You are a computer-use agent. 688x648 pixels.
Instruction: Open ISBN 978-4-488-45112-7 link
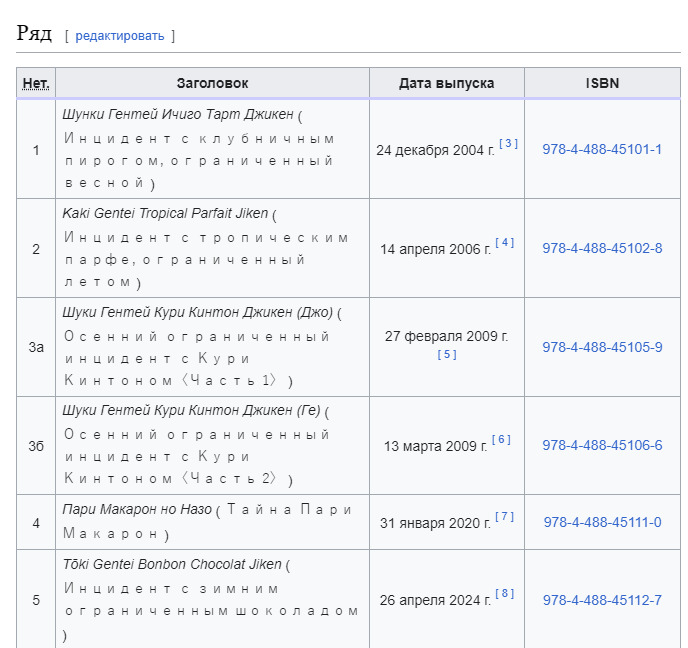click(602, 600)
